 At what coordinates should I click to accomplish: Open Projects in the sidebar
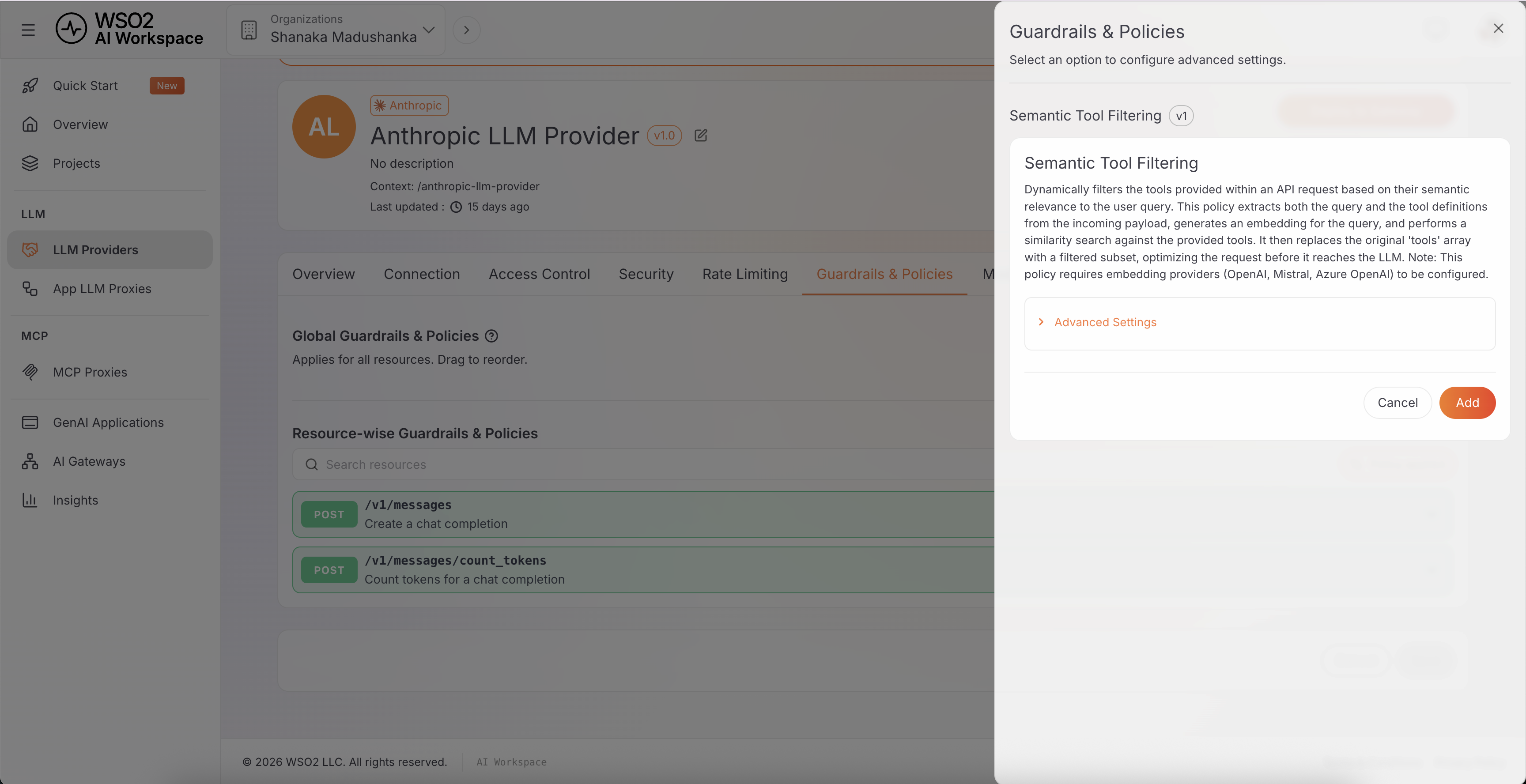(x=110, y=163)
